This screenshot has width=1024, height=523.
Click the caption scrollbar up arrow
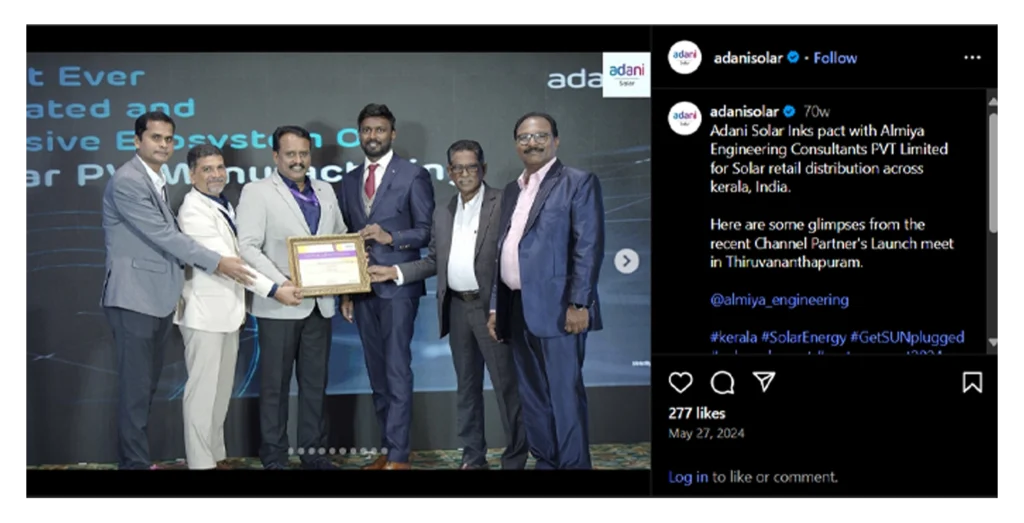click(x=993, y=101)
